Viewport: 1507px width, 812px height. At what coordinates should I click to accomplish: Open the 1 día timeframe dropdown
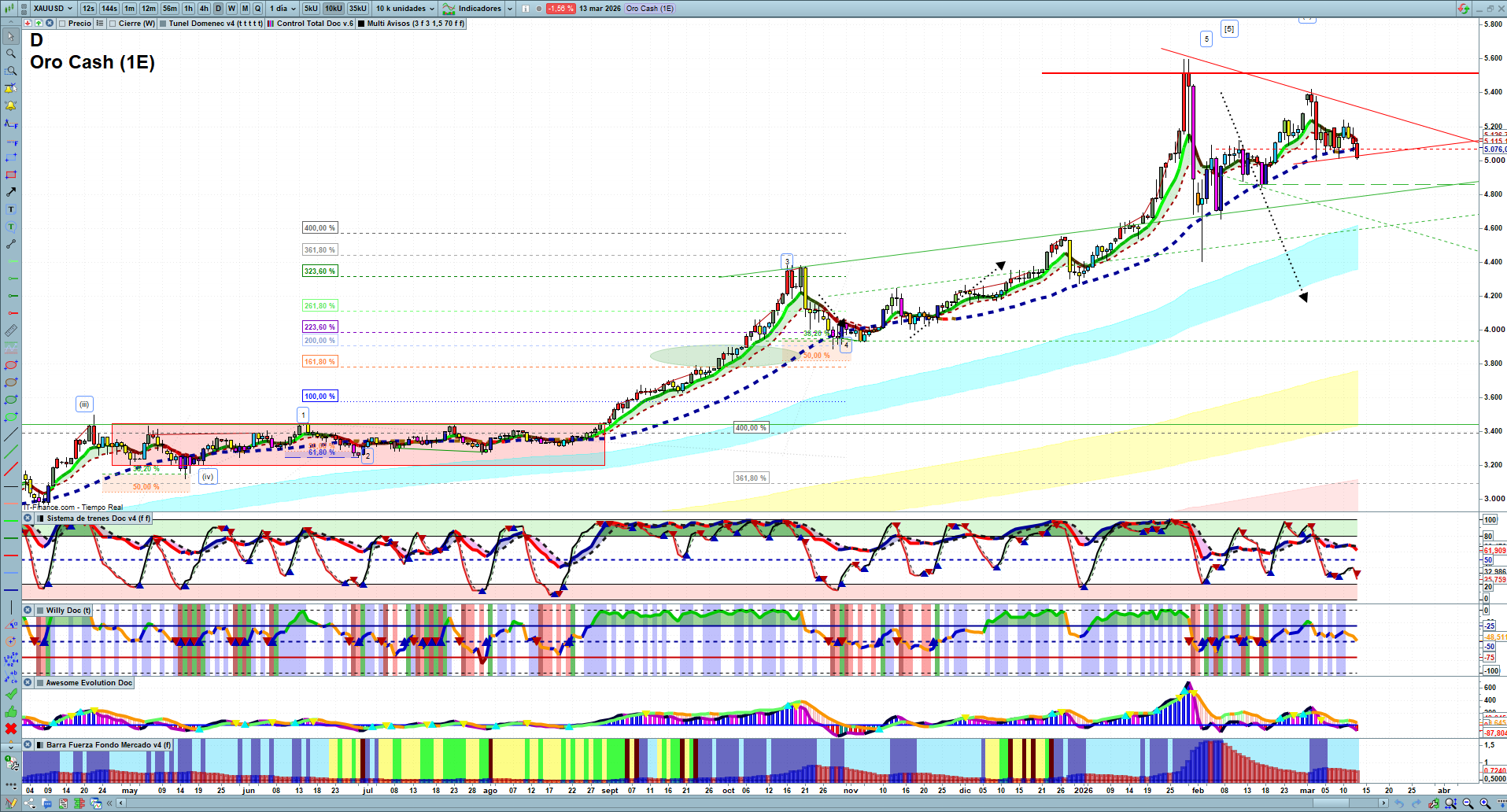pos(283,9)
